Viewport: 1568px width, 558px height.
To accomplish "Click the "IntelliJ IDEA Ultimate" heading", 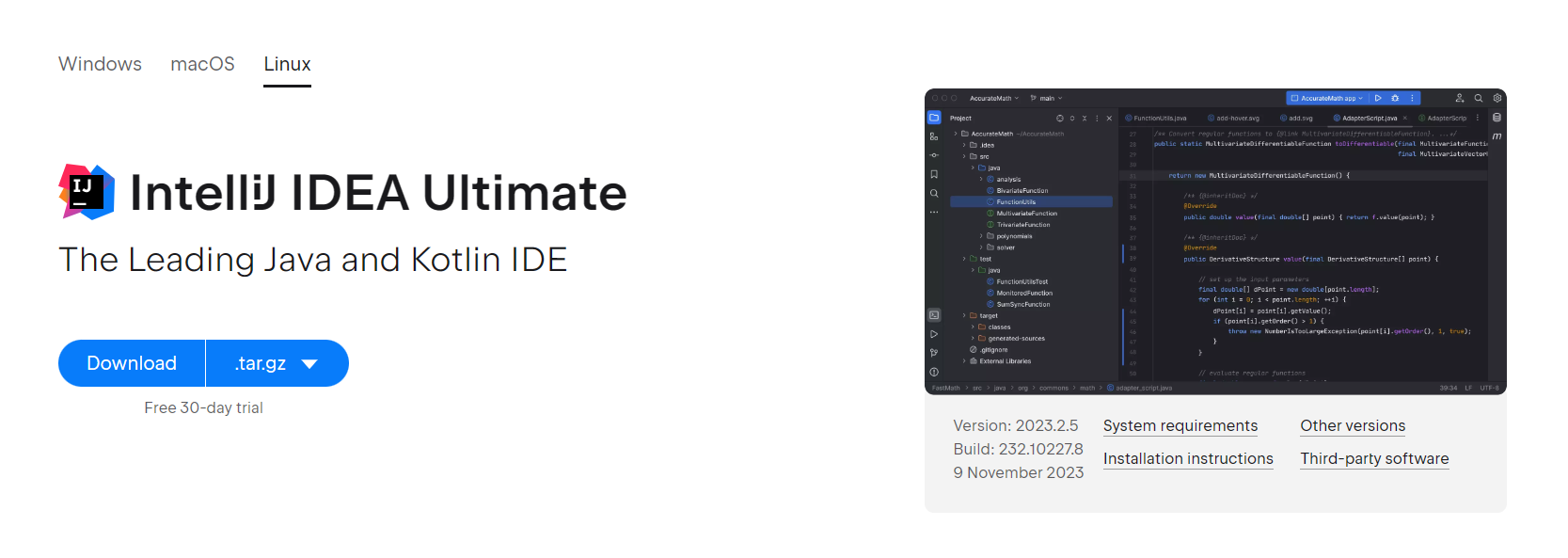I will click(378, 193).
